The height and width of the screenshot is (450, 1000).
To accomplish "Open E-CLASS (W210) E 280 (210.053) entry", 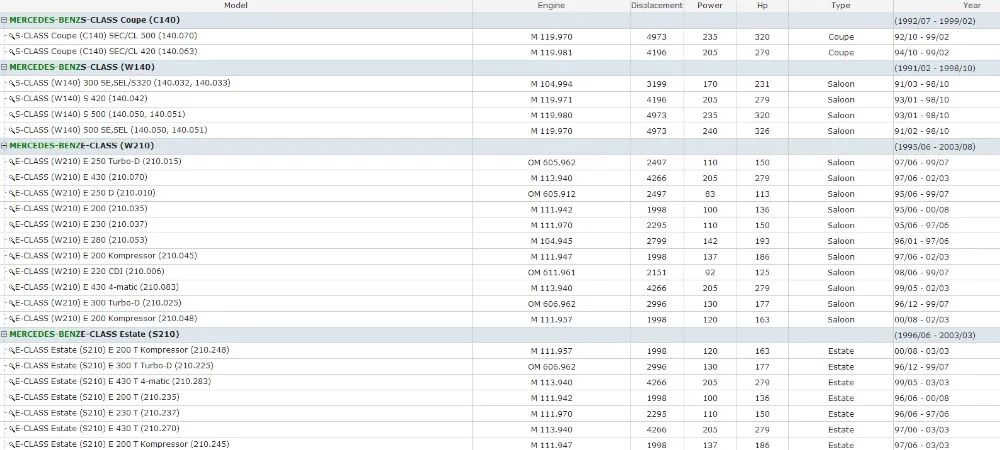I will pyautogui.click(x=81, y=240).
